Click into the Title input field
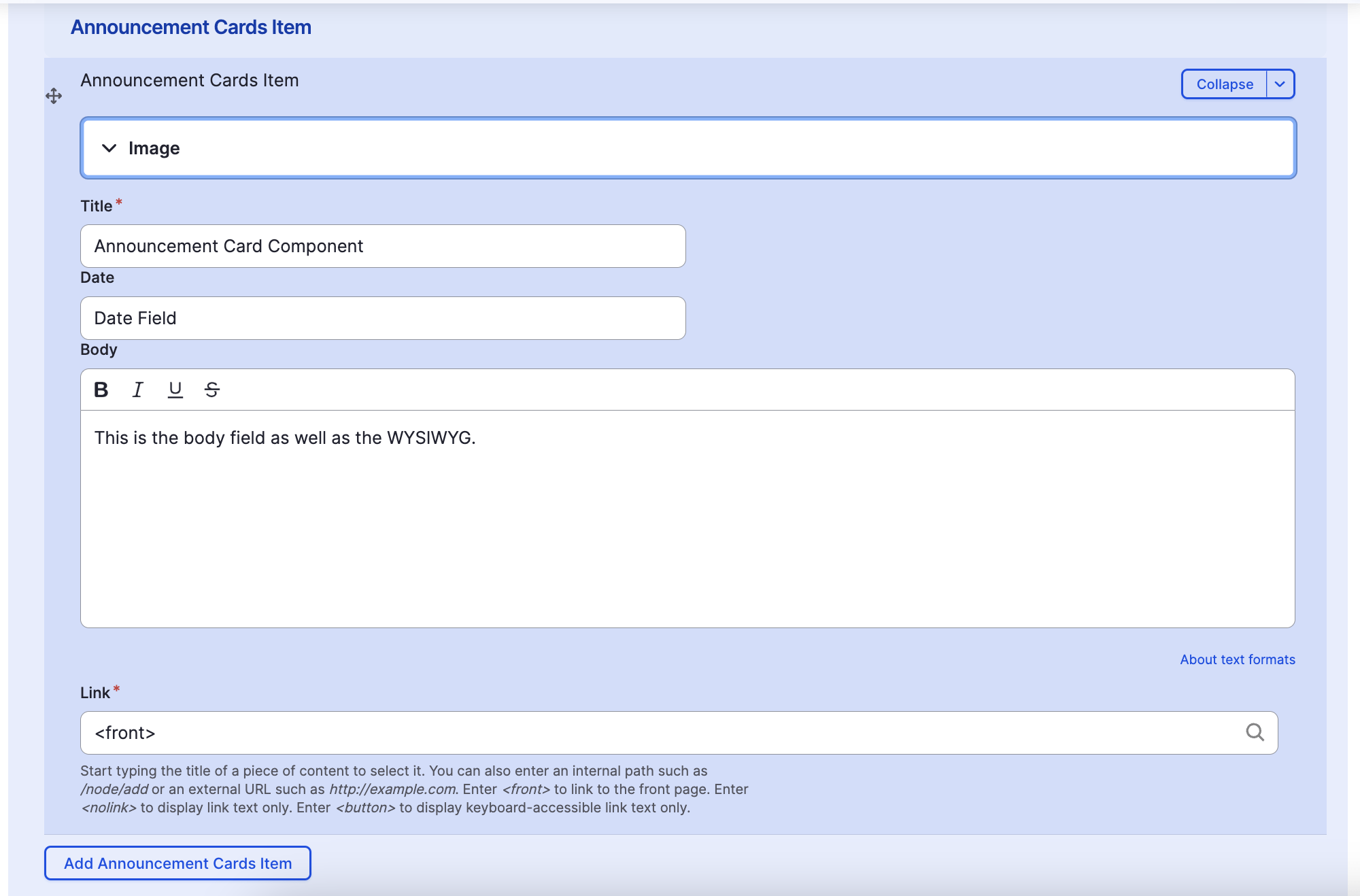The width and height of the screenshot is (1360, 896). coord(383,246)
